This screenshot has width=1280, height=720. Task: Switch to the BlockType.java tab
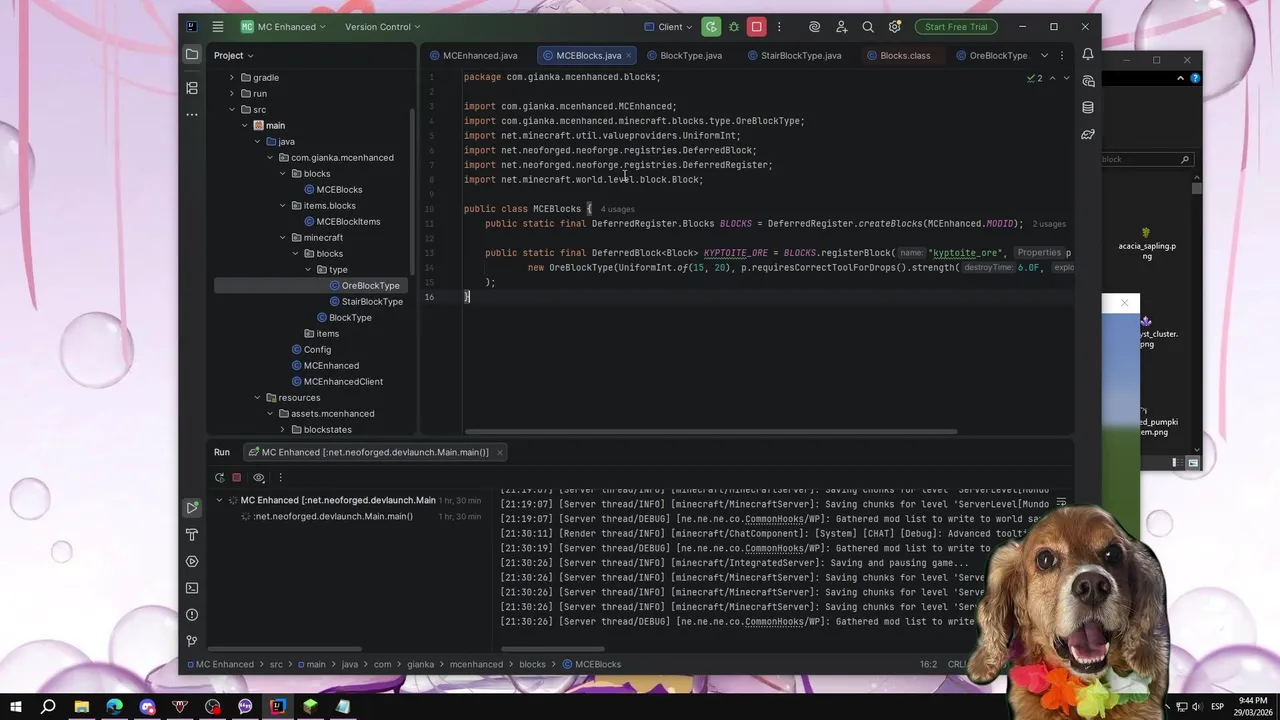tap(683, 55)
